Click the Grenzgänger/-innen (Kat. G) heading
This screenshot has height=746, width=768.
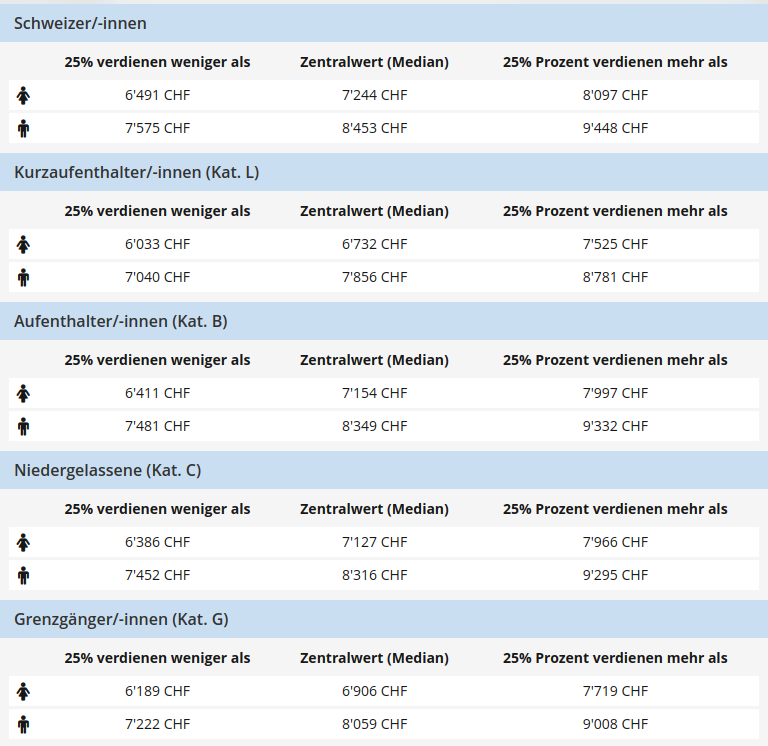tap(121, 619)
